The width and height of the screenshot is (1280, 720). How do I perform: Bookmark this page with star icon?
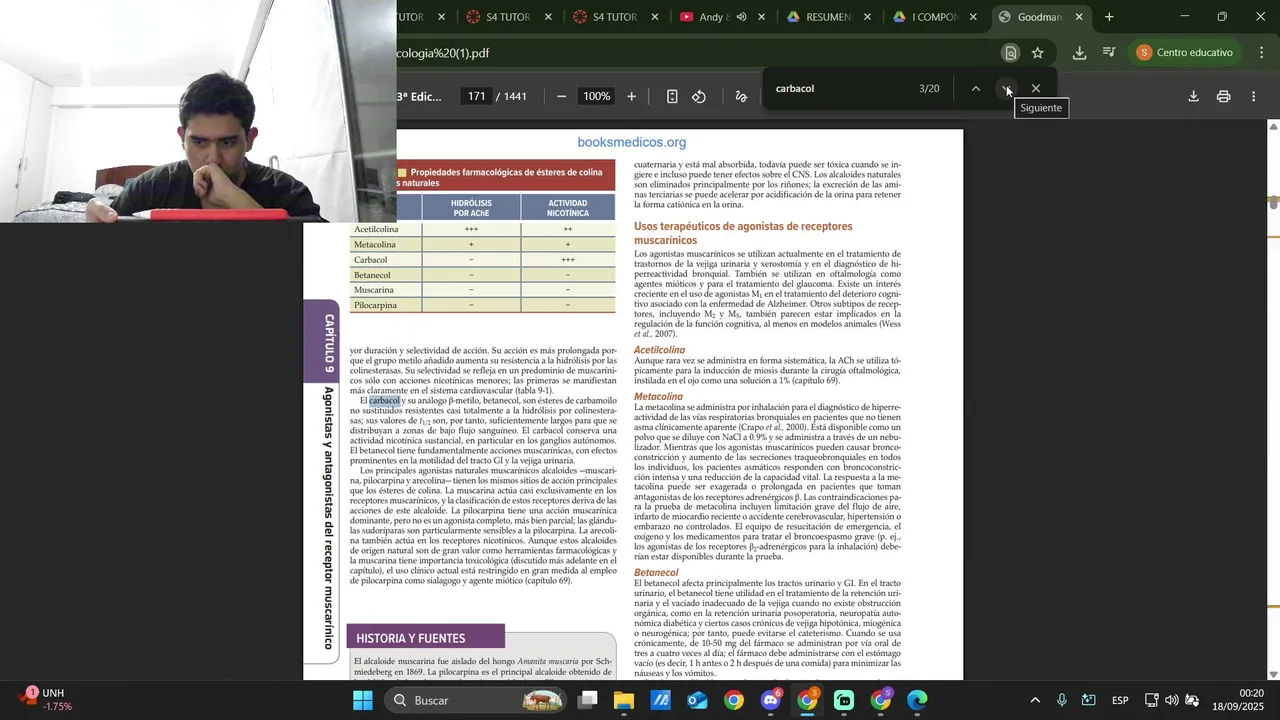(x=1038, y=53)
